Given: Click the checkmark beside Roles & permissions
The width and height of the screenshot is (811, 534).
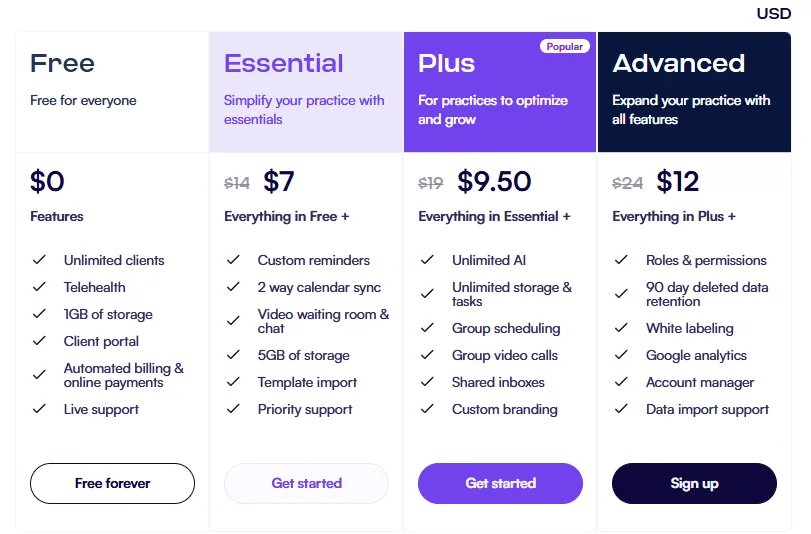Looking at the screenshot, I should click(x=621, y=260).
